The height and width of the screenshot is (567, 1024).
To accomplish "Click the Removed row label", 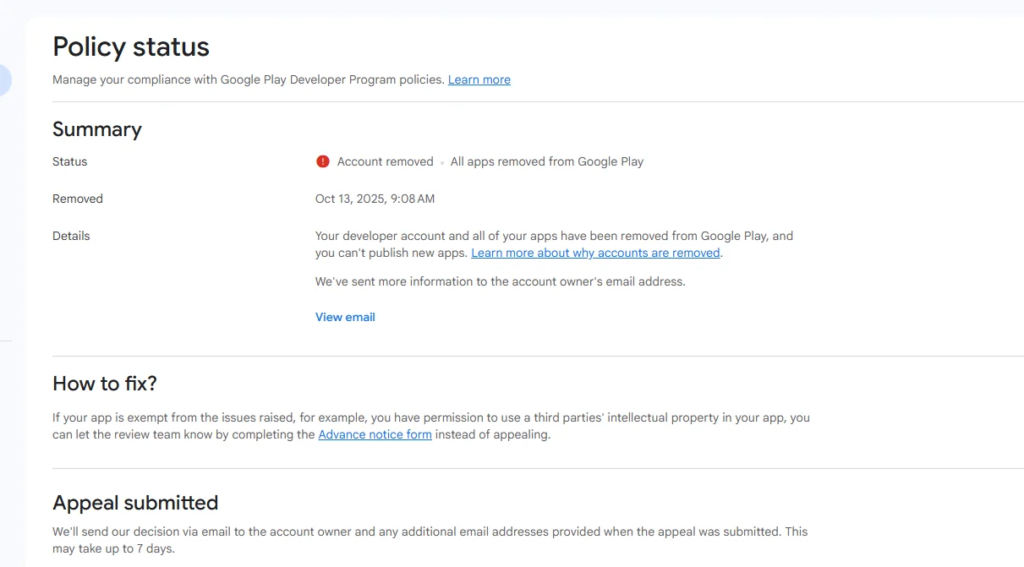I will 77,199.
